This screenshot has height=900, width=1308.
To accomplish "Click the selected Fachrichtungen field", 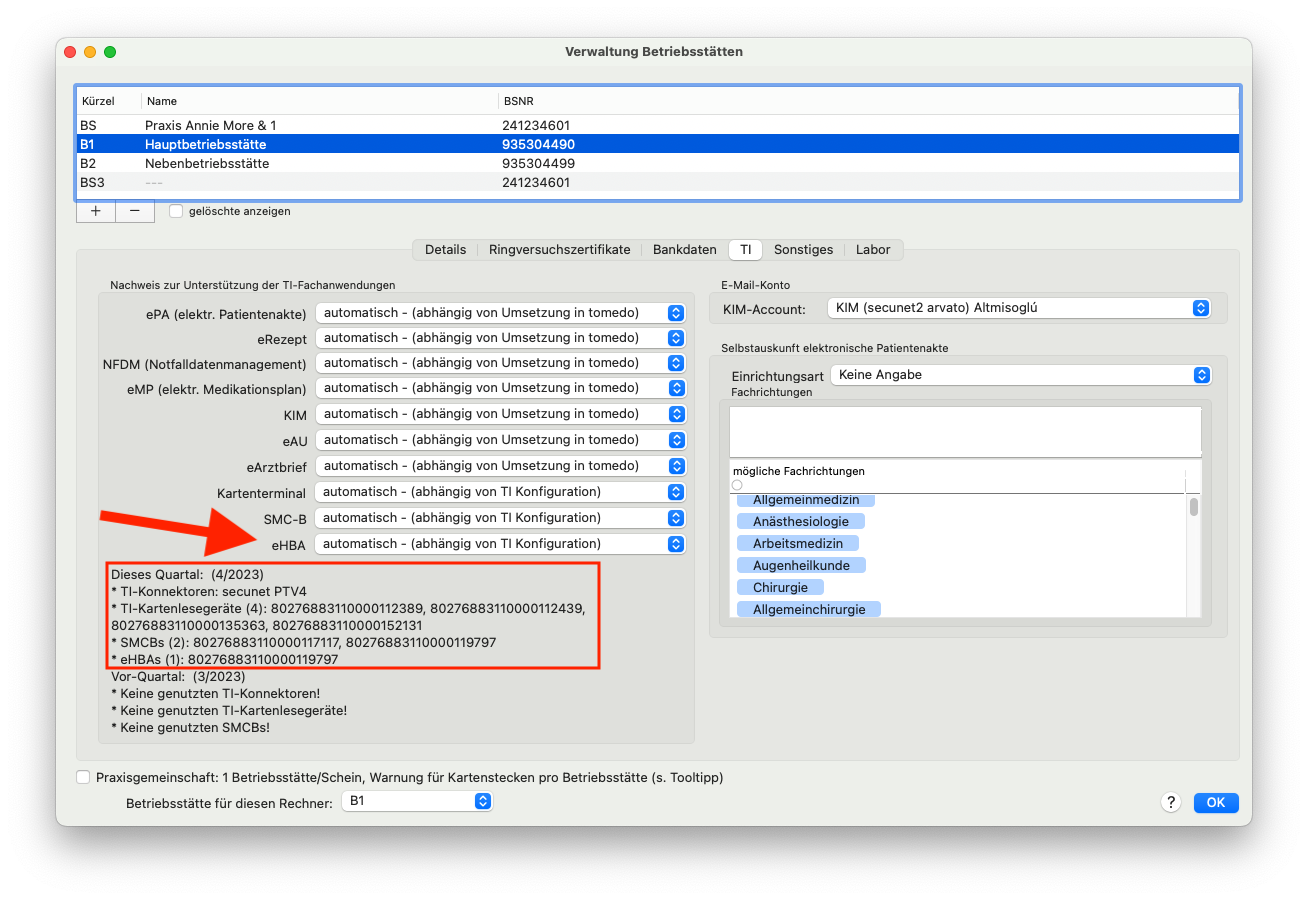I will 965,431.
